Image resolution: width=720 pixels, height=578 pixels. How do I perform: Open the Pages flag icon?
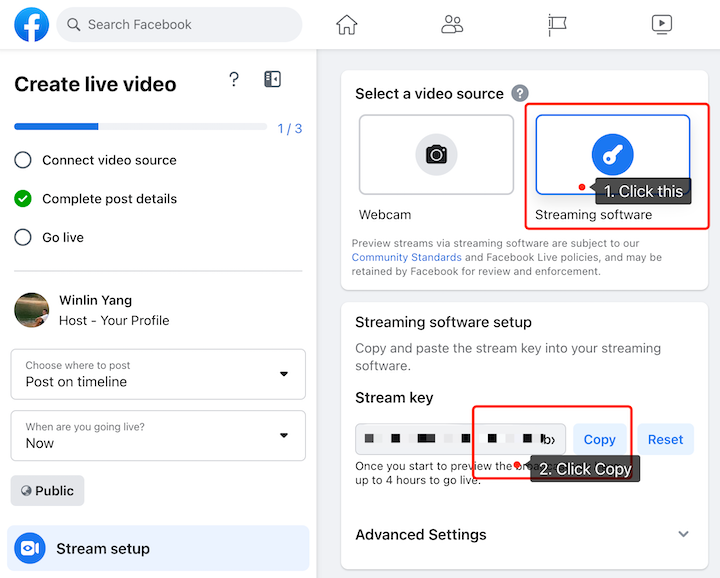[557, 24]
